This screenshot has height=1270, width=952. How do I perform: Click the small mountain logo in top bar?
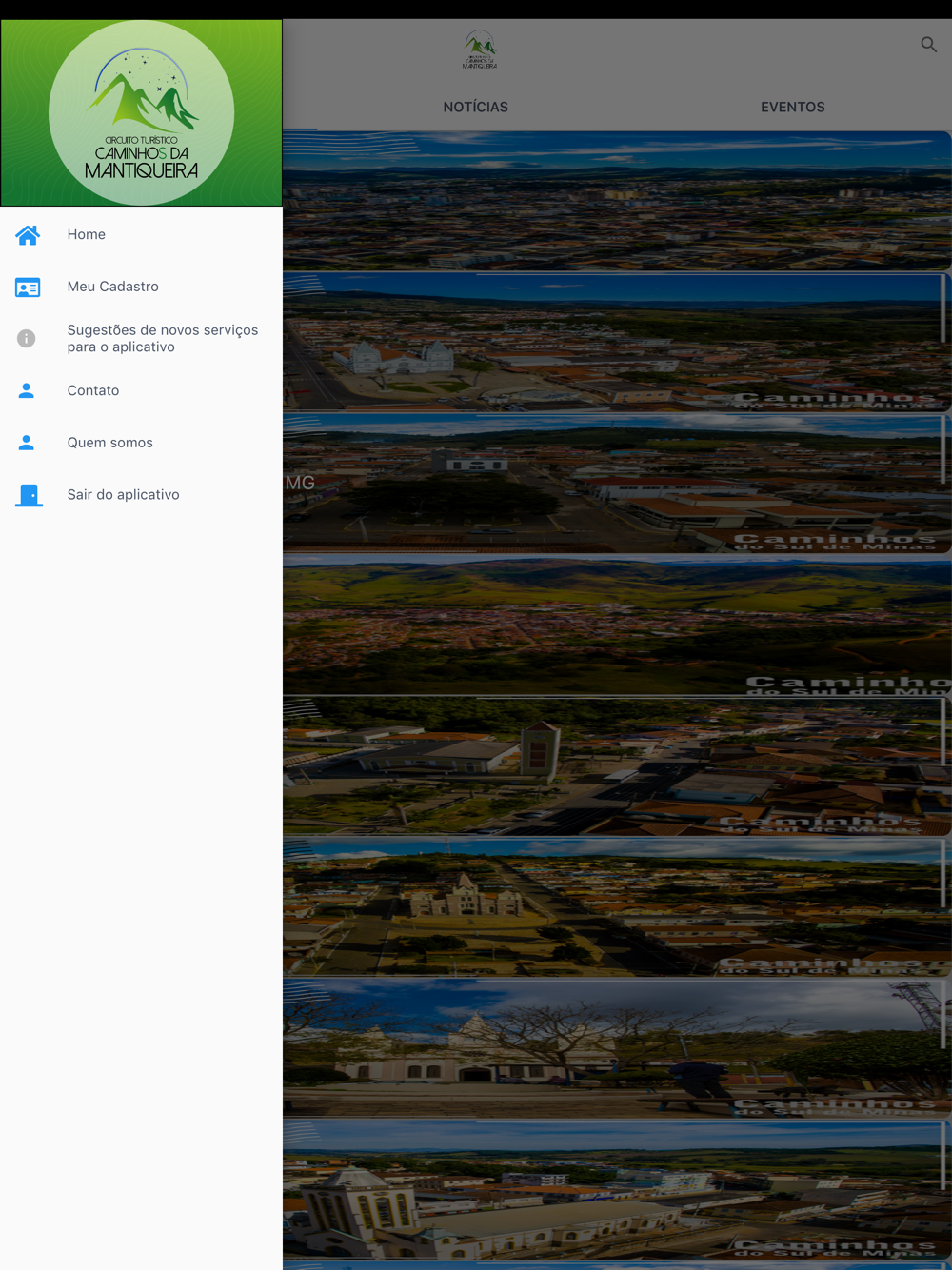[x=480, y=50]
